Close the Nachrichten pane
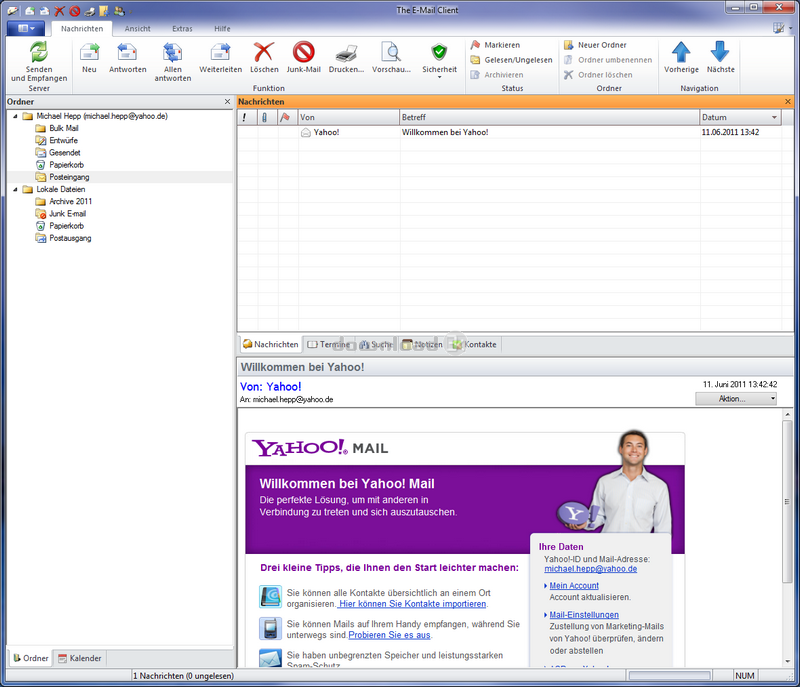800x687 pixels. [x=788, y=101]
